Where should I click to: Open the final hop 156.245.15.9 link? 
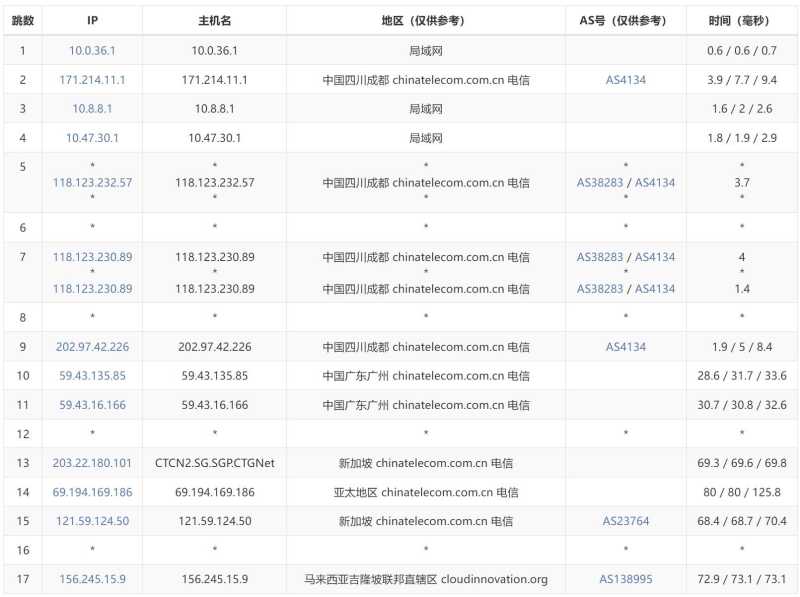[92, 580]
